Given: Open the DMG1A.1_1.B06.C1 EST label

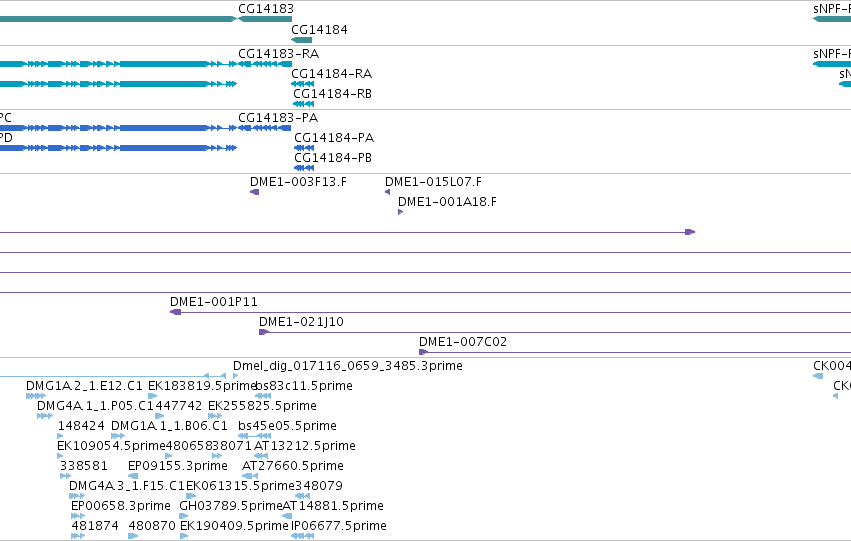Looking at the screenshot, I should pyautogui.click(x=169, y=426).
